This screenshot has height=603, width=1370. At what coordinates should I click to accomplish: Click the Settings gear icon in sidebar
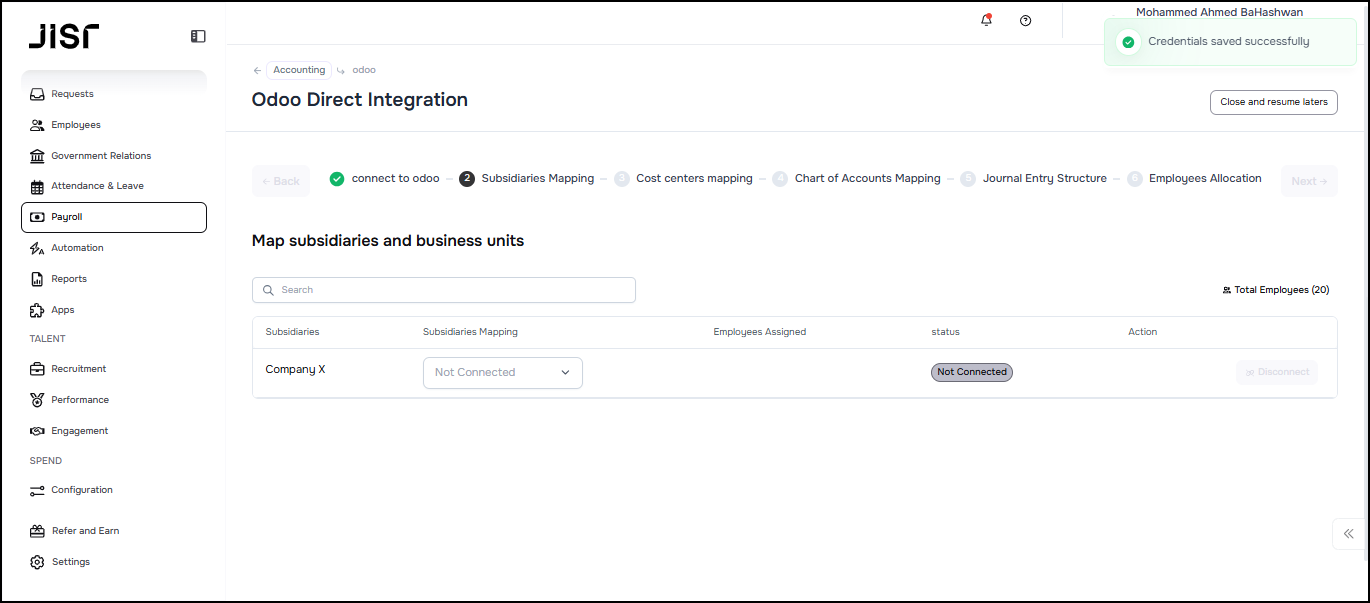[37, 562]
